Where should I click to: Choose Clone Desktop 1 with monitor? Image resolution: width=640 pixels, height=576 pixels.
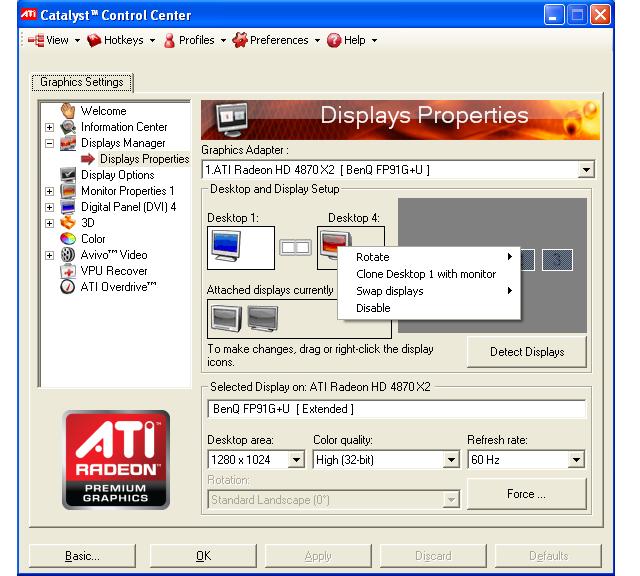point(429,274)
